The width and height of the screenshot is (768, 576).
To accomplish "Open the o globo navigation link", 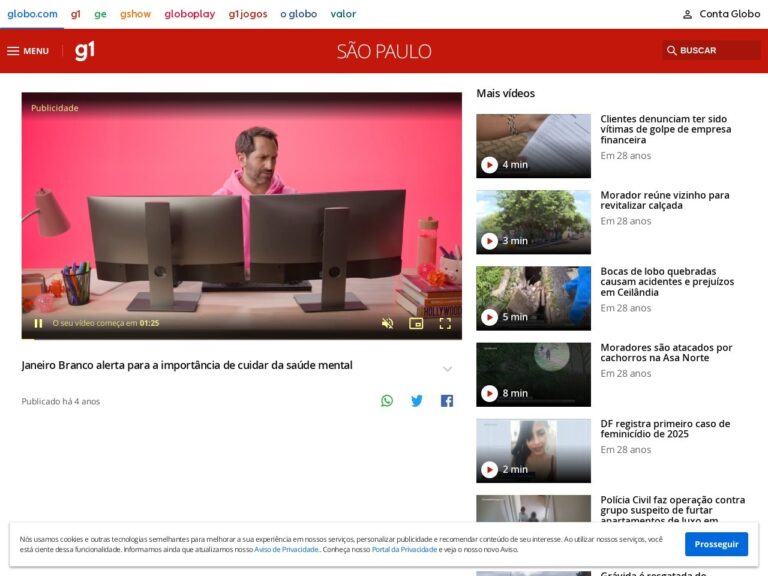I will [x=299, y=14].
